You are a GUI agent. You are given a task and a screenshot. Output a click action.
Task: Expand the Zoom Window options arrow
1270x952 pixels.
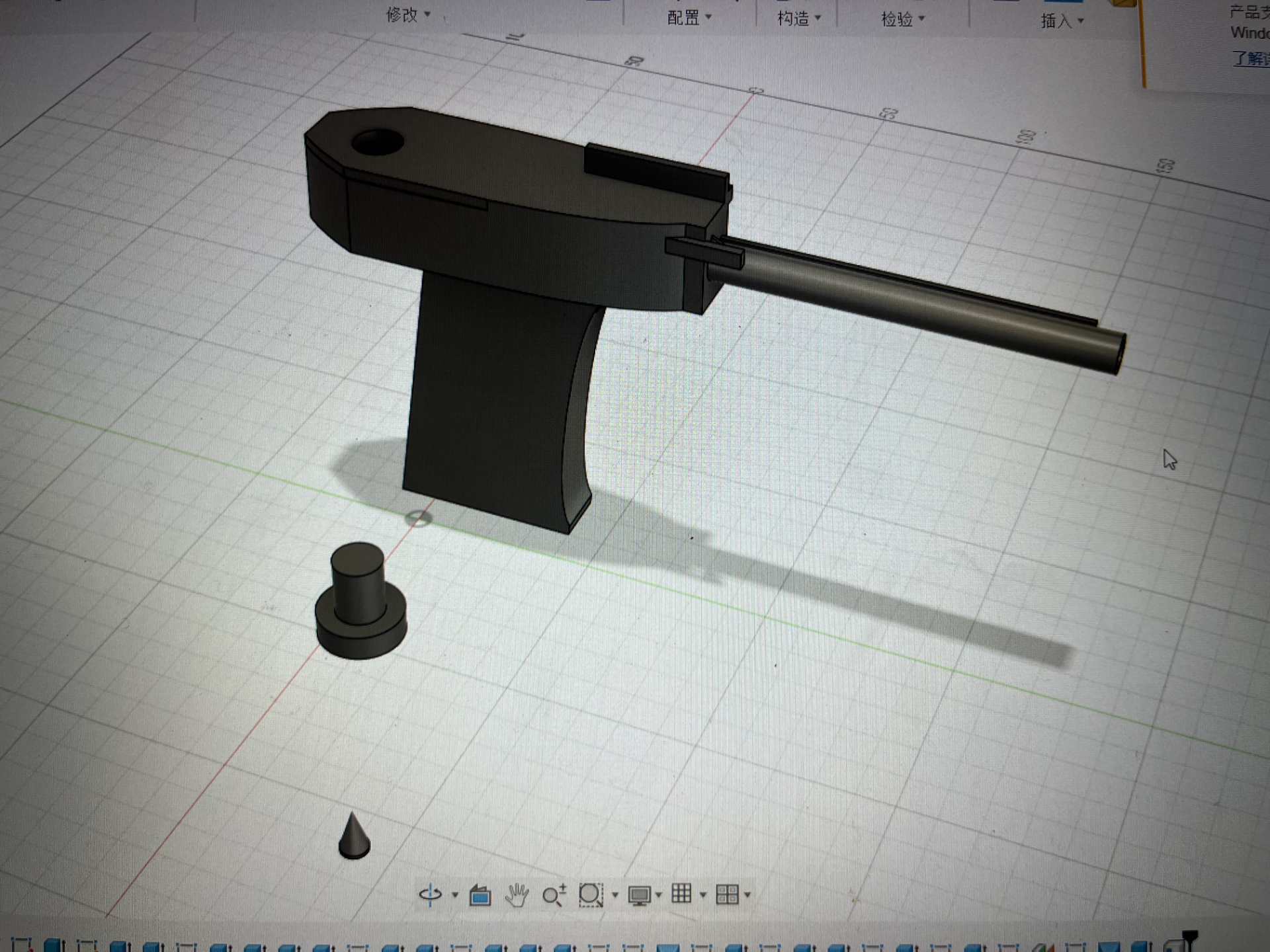(615, 895)
